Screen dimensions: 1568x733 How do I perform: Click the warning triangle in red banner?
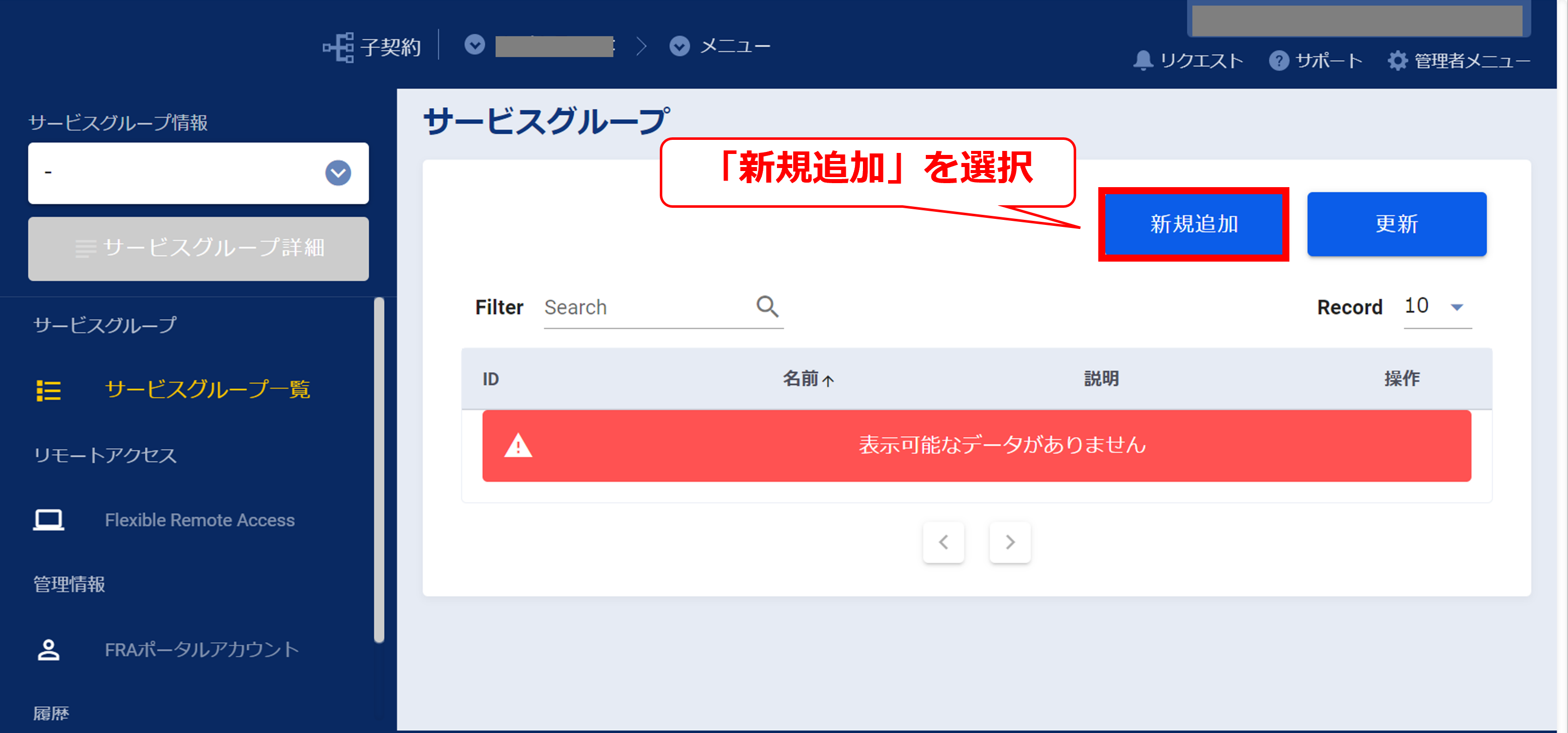[x=518, y=446]
